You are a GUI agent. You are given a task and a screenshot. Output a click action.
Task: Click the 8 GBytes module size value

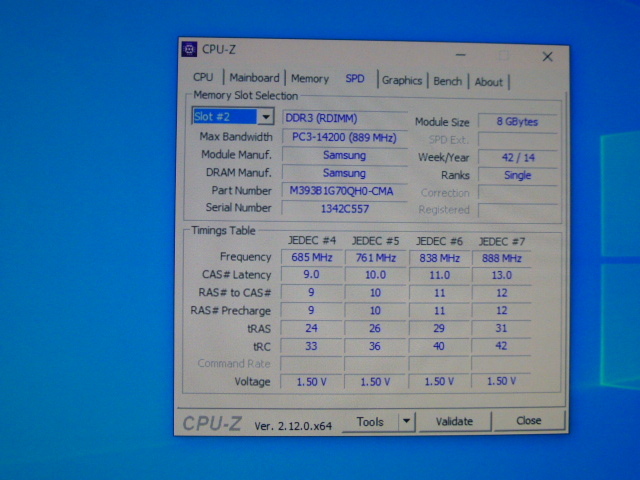click(x=518, y=122)
